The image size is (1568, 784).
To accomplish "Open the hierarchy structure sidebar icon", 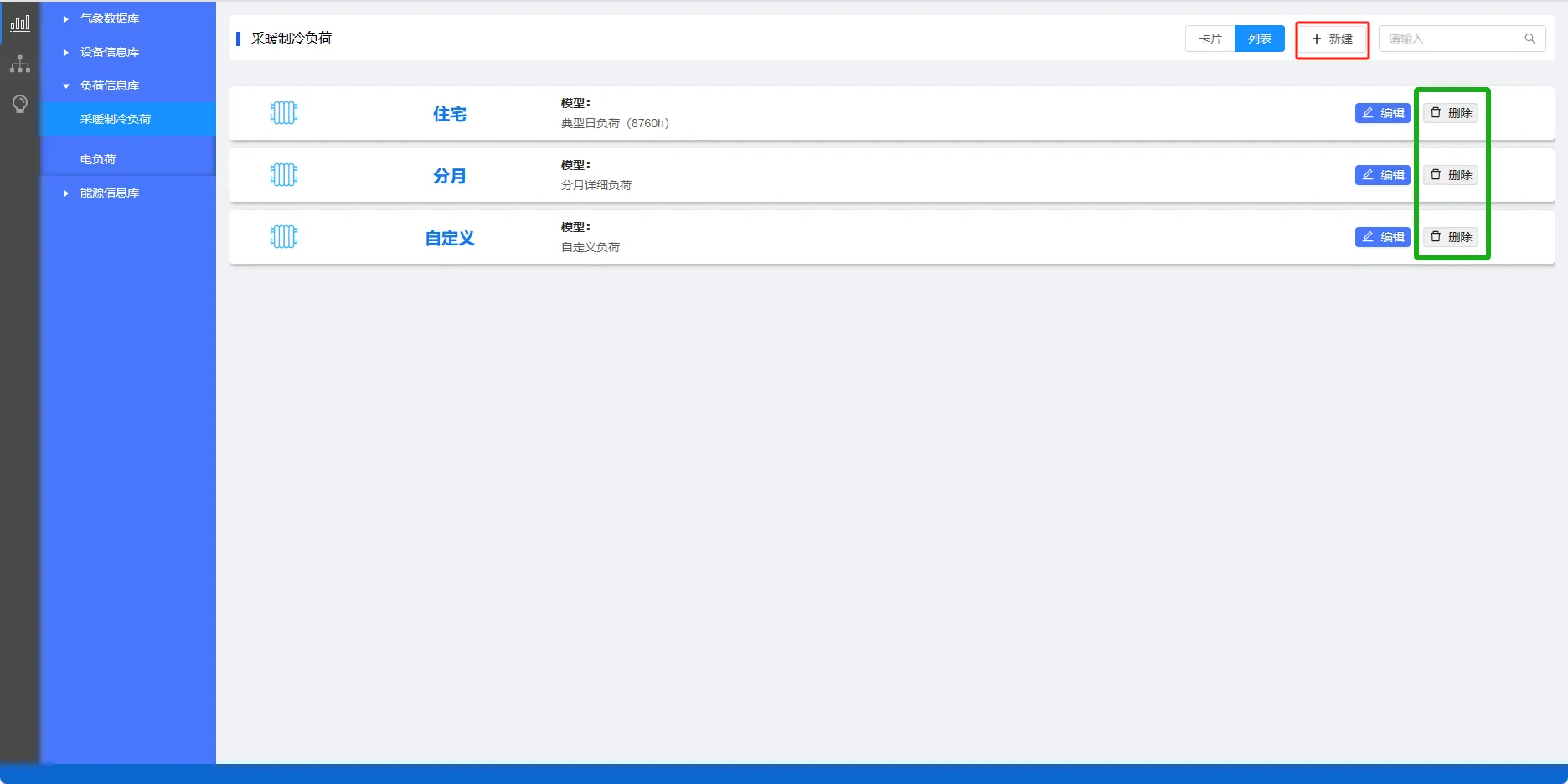I will (x=20, y=64).
